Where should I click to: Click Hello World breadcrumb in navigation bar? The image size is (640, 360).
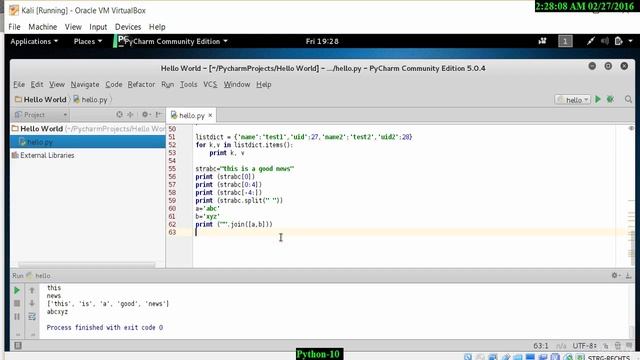click(41, 100)
